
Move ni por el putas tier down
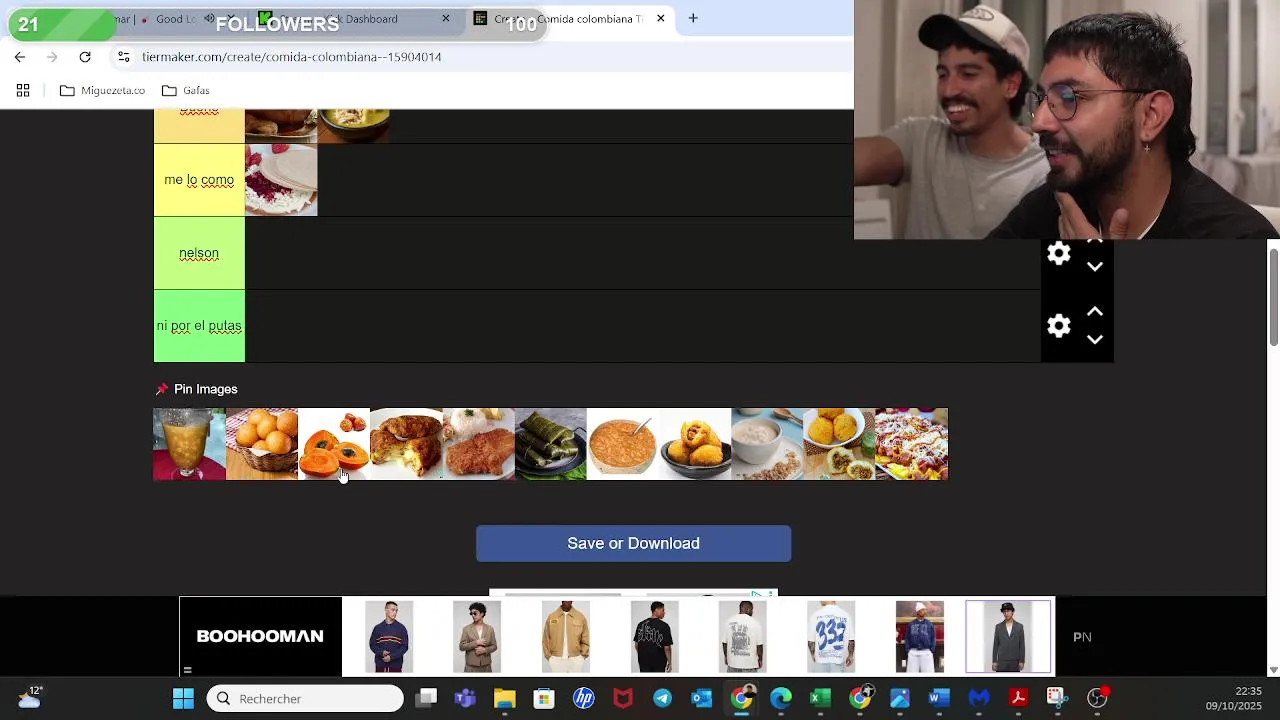click(x=1095, y=340)
